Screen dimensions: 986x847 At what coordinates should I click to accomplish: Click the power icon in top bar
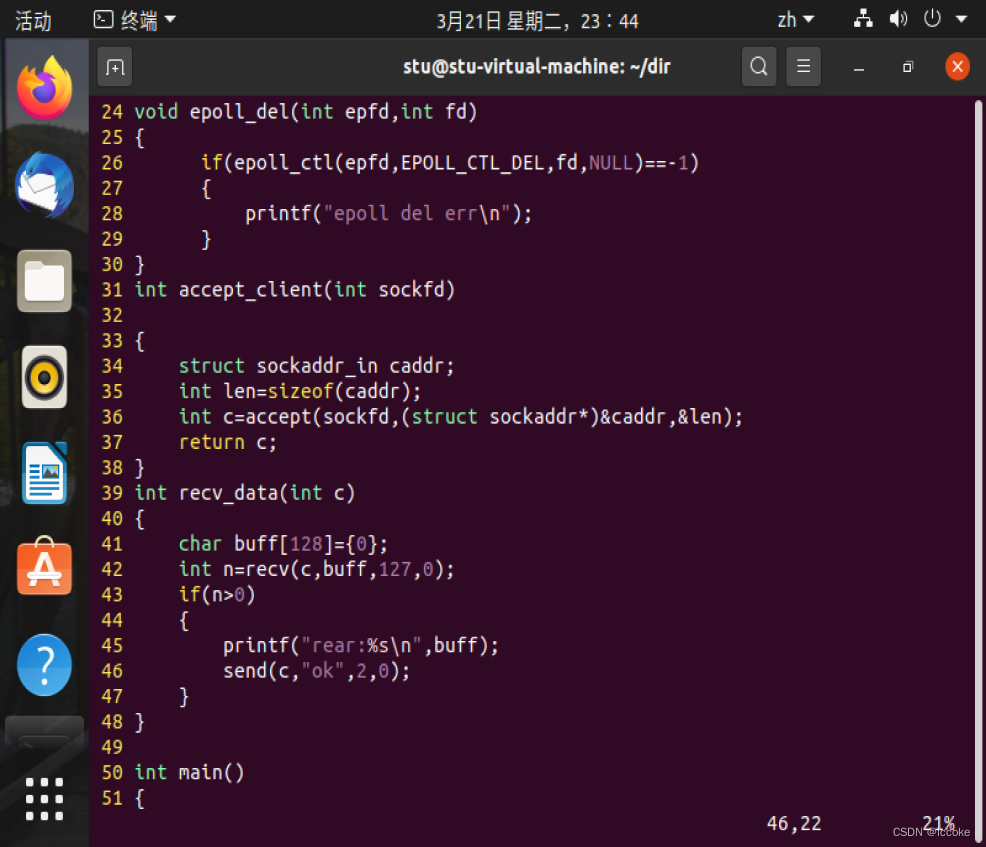tap(932, 19)
